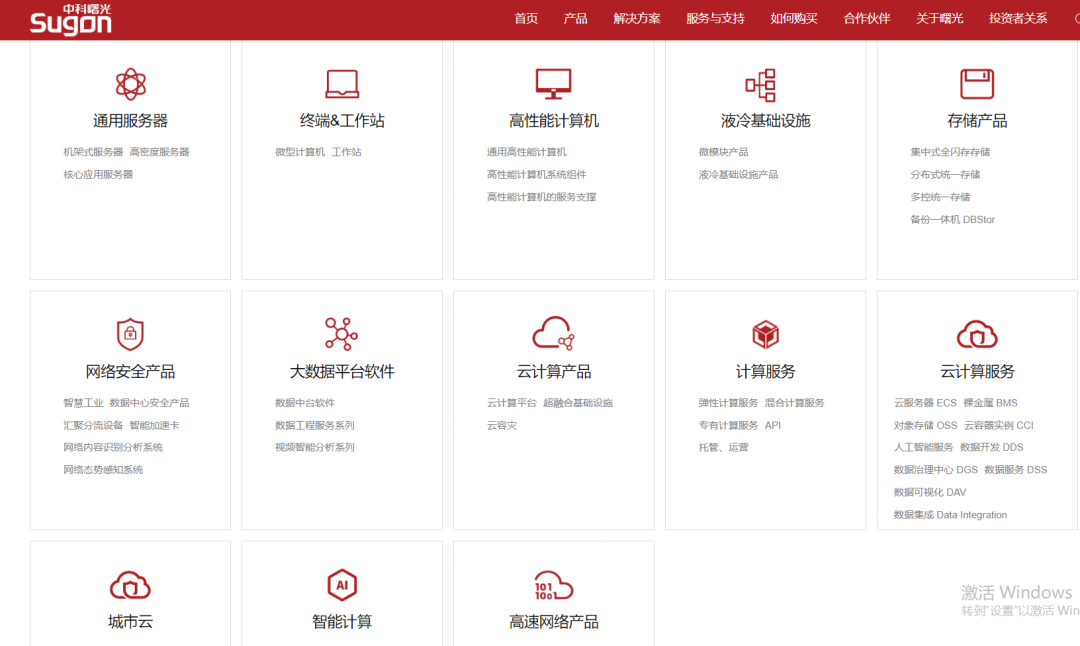1080x646 pixels.
Task: Open the 云服务器 ECS link
Action: click(x=925, y=403)
